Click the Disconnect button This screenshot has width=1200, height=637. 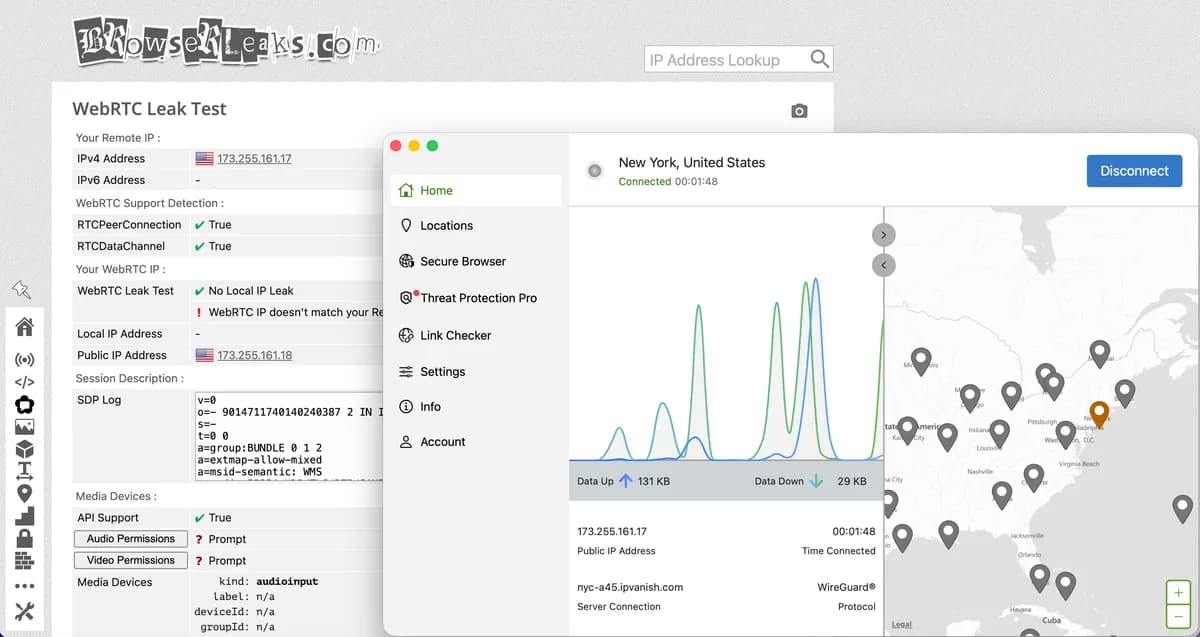pos(1134,171)
